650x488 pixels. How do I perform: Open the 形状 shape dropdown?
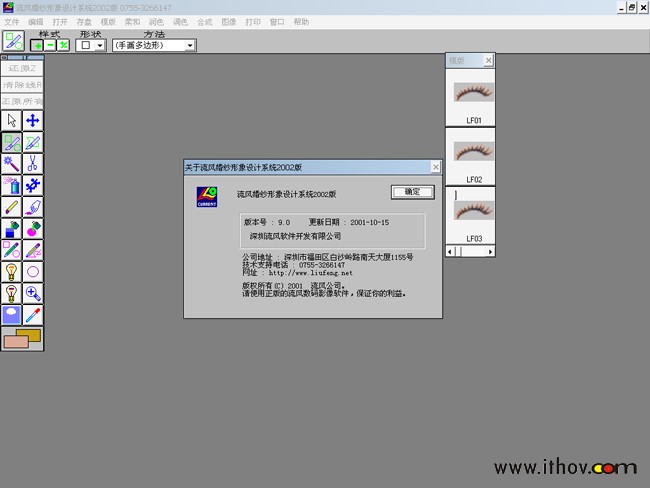coord(100,45)
